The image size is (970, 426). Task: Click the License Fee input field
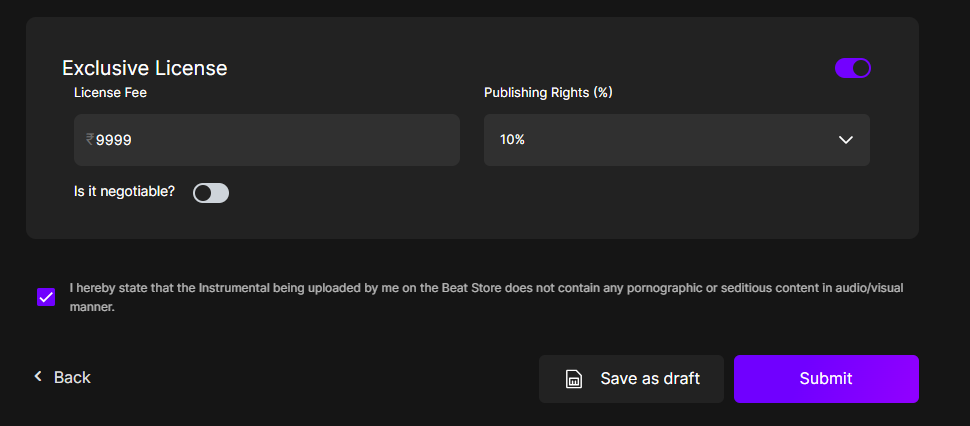(267, 140)
